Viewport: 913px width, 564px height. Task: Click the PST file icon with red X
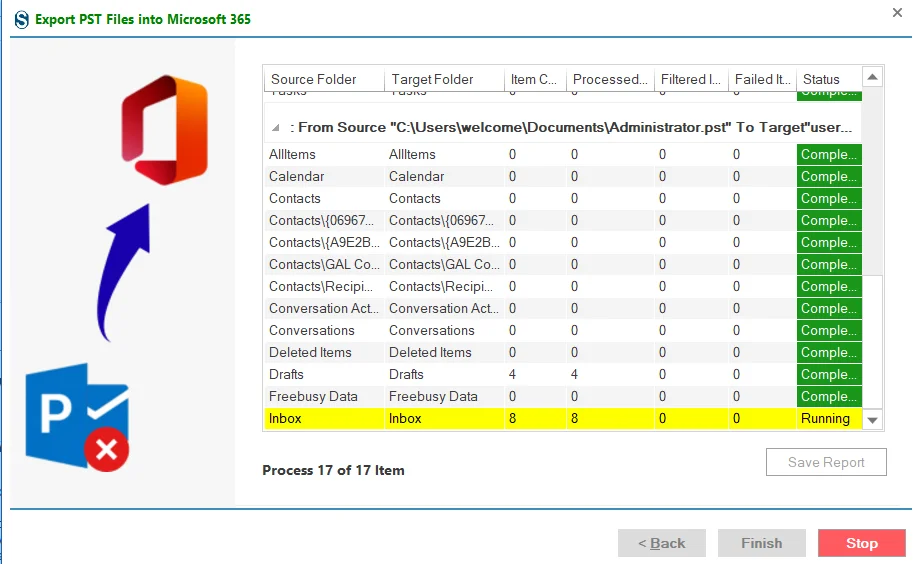pos(77,417)
